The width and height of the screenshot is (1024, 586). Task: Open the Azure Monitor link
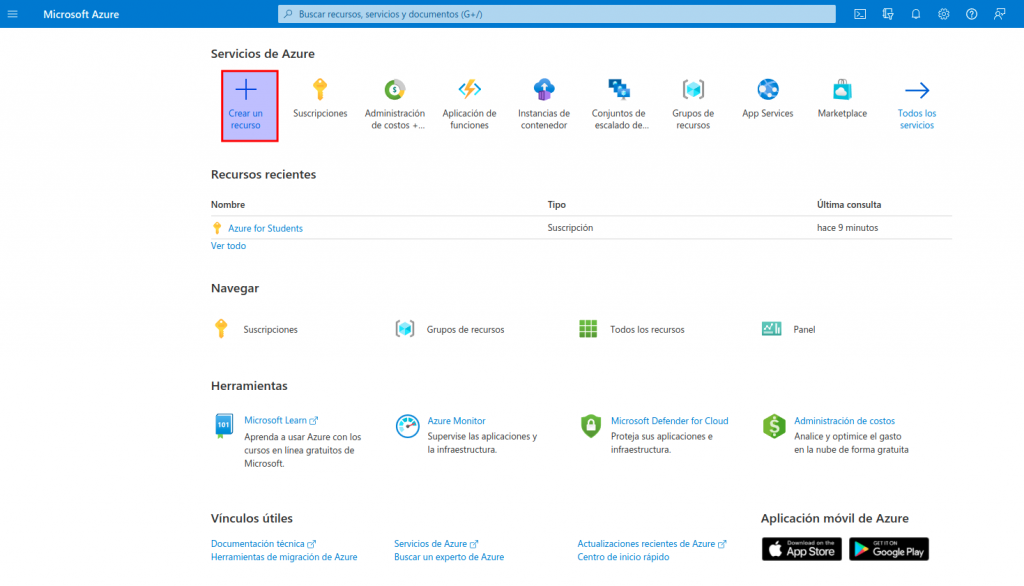pyautogui.click(x=456, y=421)
